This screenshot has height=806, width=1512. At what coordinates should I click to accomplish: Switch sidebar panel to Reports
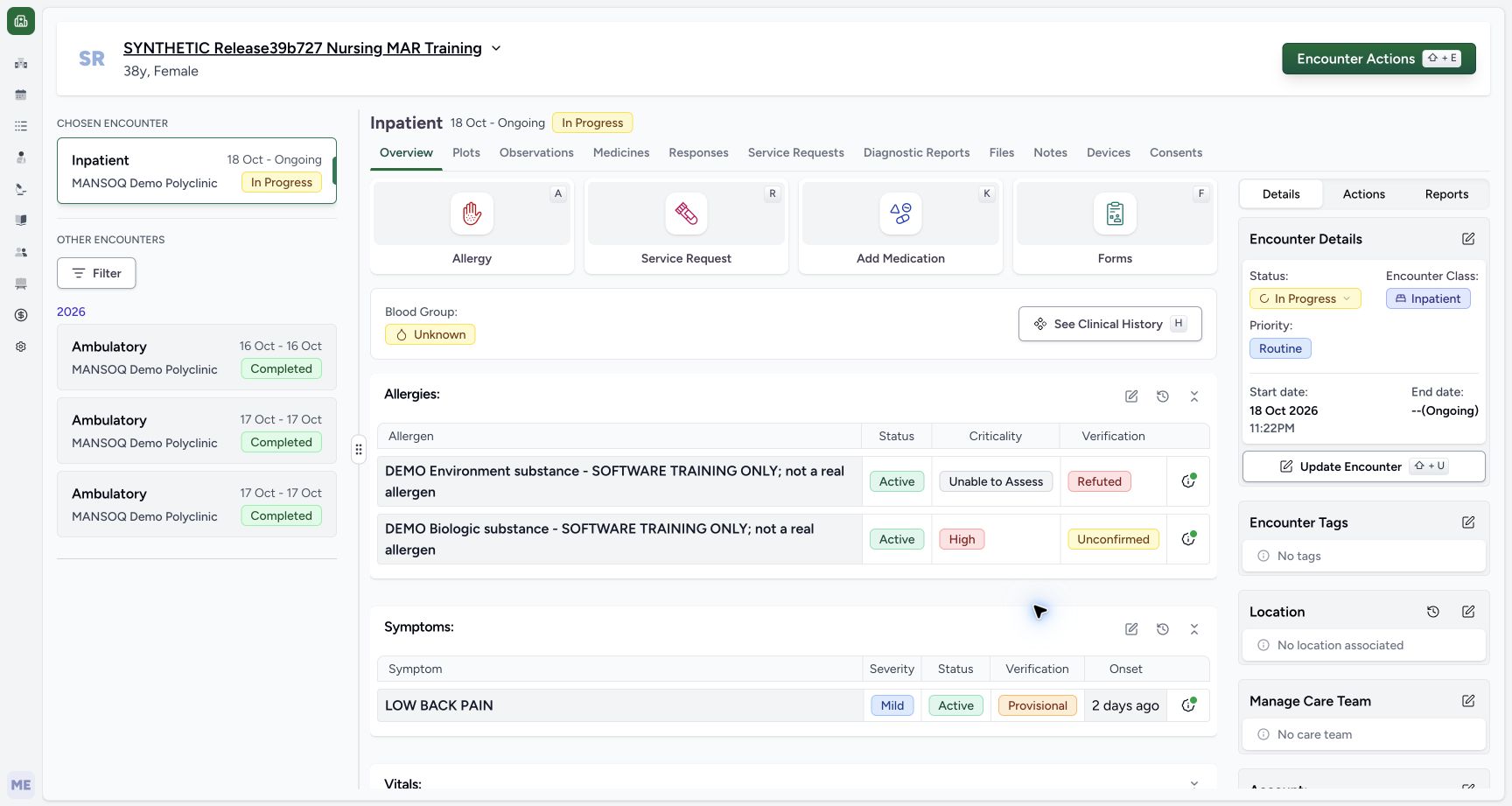pyautogui.click(x=1446, y=194)
